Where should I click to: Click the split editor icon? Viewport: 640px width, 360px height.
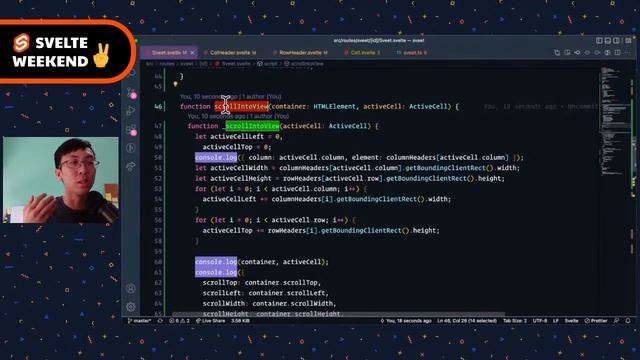[x=618, y=53]
